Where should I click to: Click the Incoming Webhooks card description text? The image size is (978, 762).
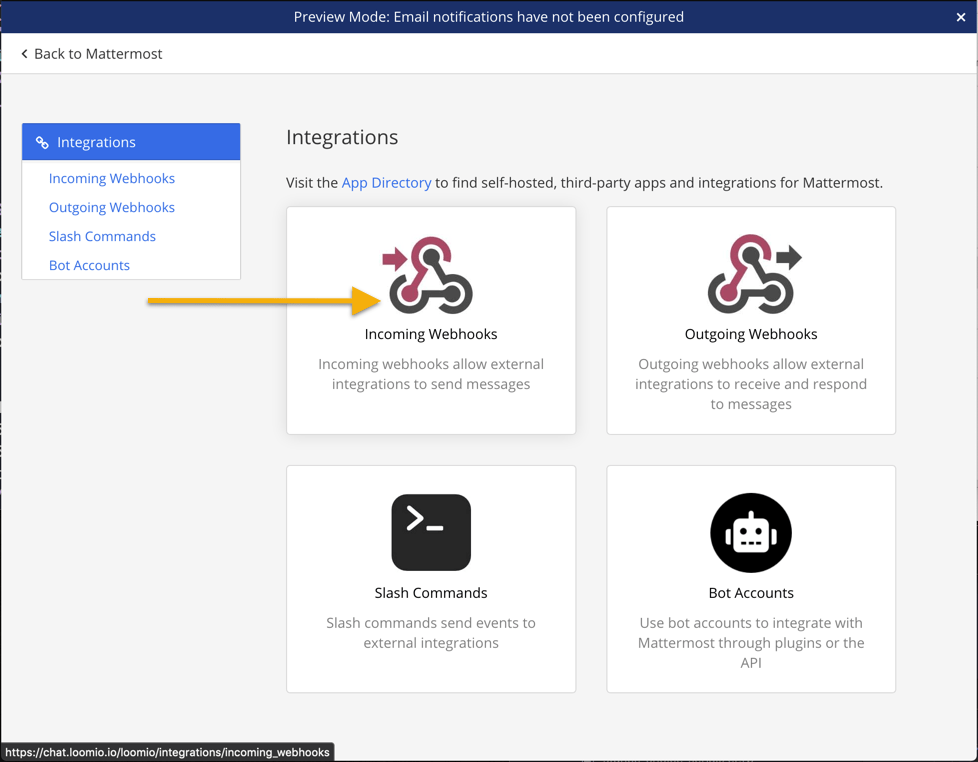(x=431, y=374)
